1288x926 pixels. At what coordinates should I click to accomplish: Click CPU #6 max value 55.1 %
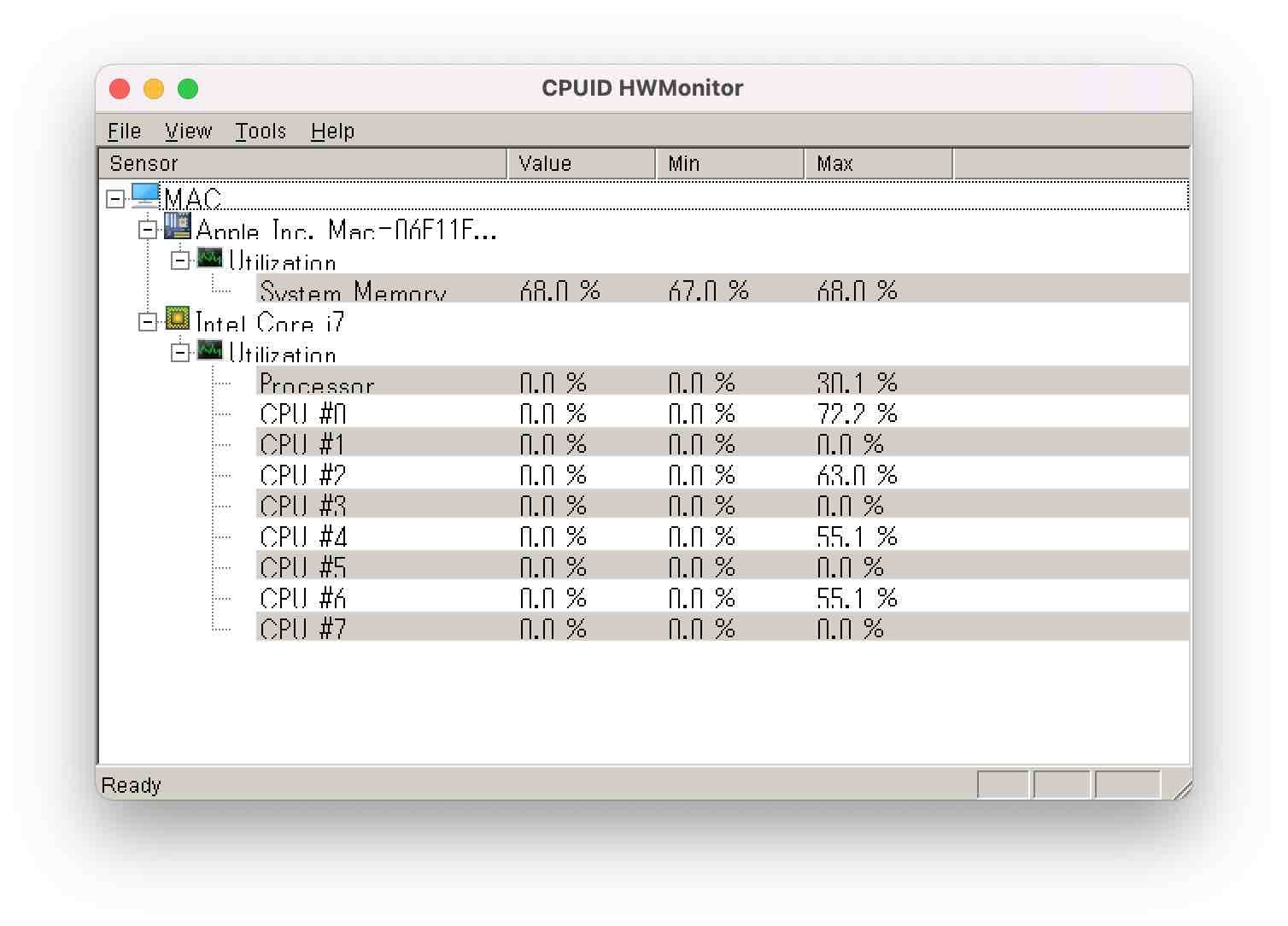[857, 597]
